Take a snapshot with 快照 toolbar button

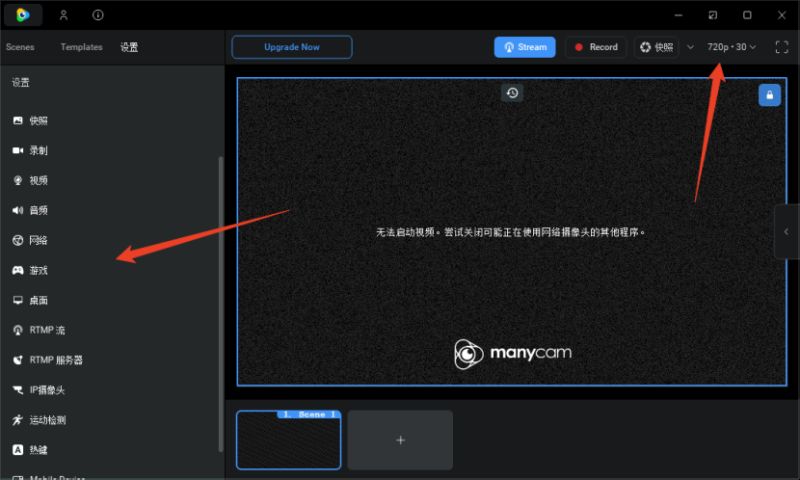click(657, 47)
